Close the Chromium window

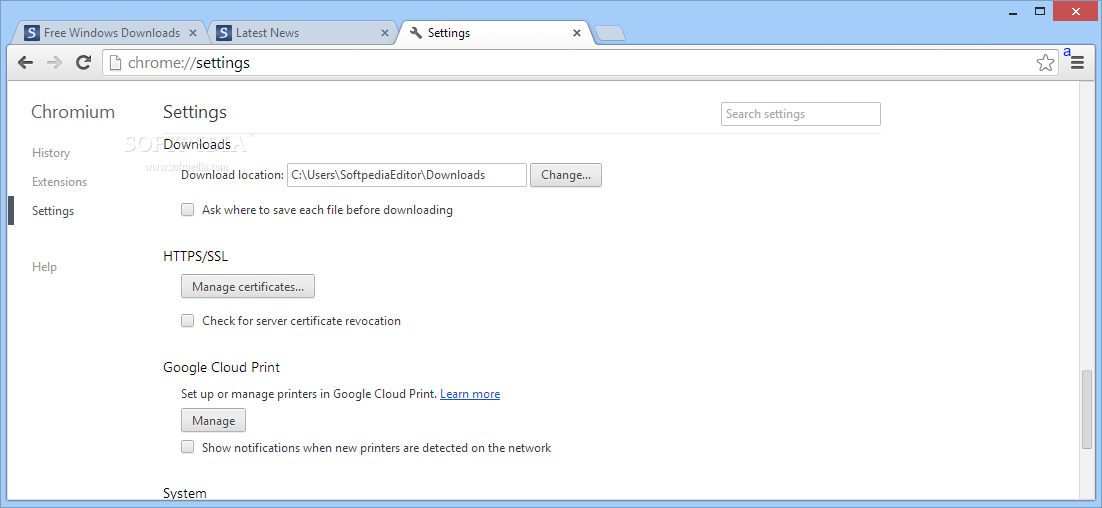point(1077,11)
